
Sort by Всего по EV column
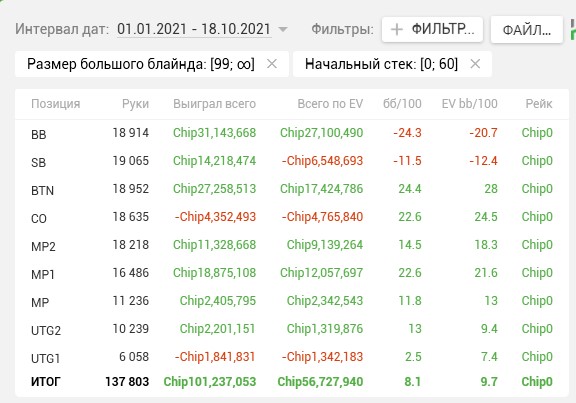(x=330, y=104)
